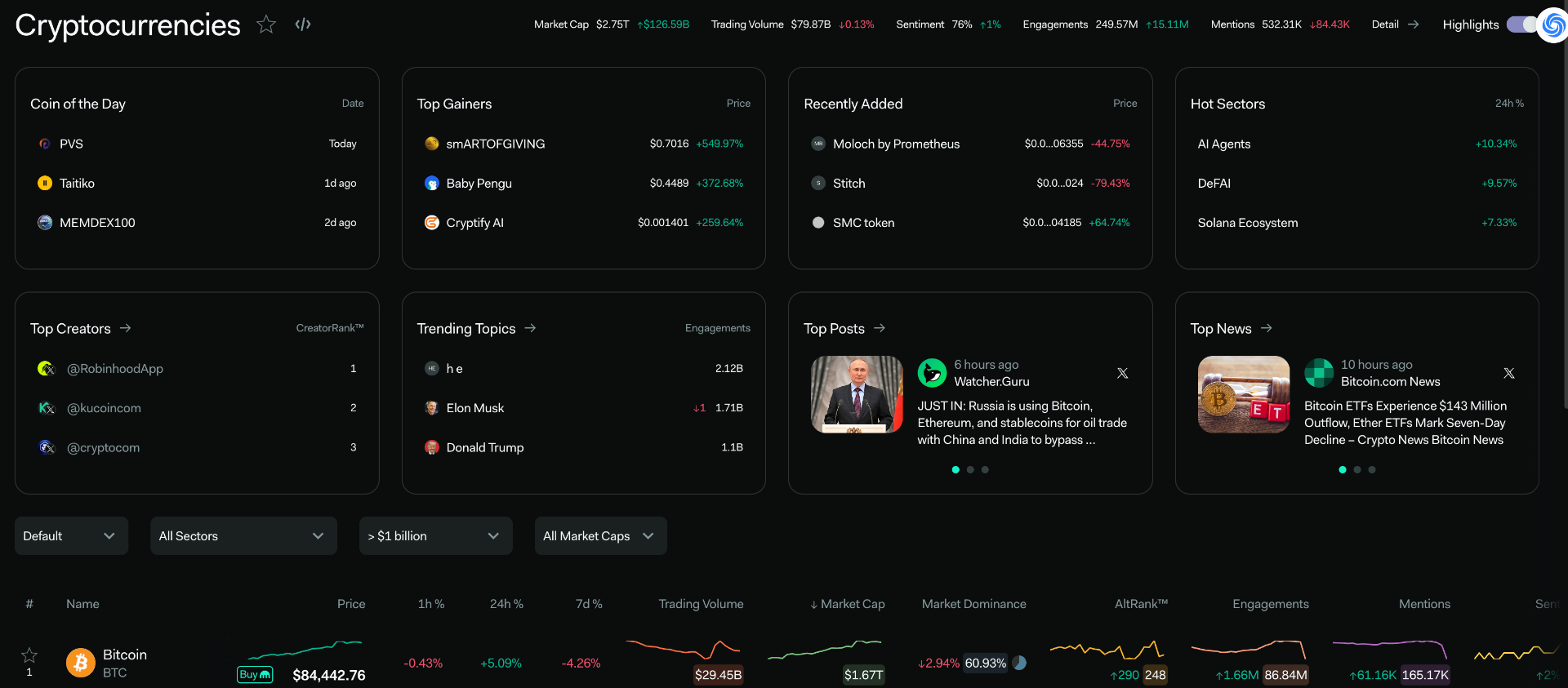The image size is (1568, 688).
Task: Open Top Creators arrow link
Action: tap(126, 328)
